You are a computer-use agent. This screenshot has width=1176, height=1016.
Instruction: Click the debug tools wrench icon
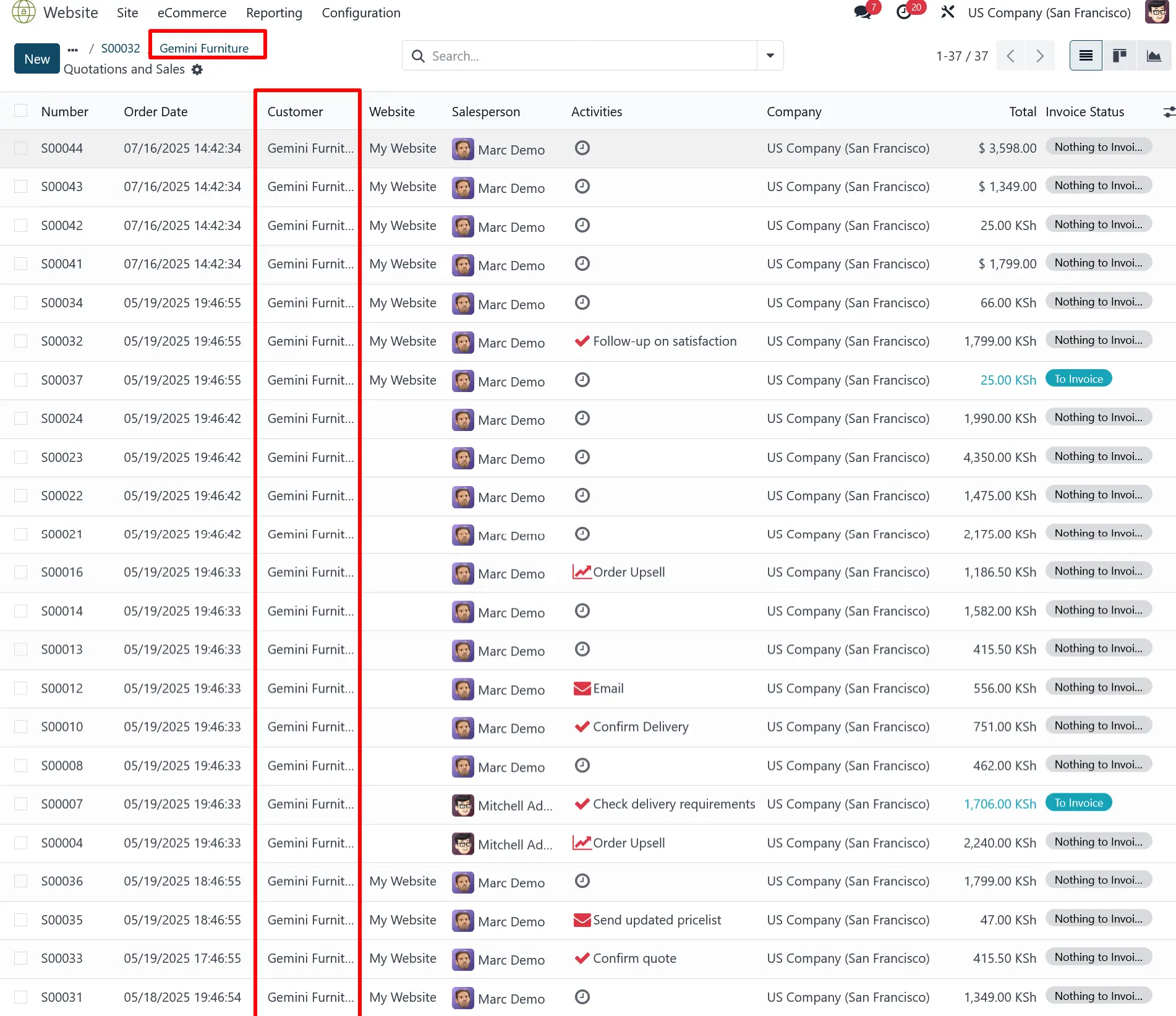(947, 12)
